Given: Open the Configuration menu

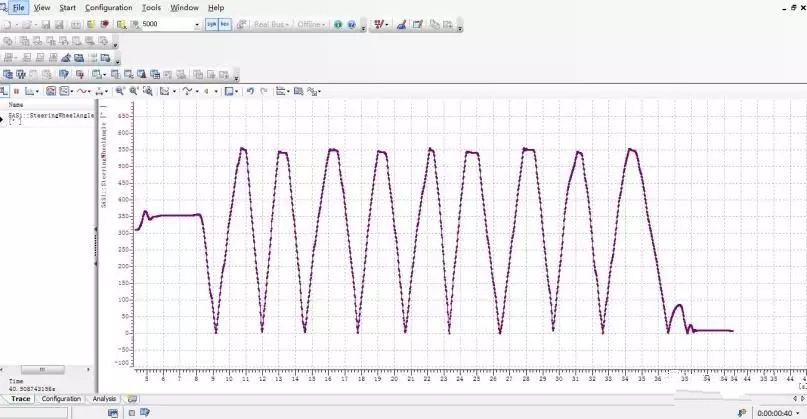Looking at the screenshot, I should 108,7.
